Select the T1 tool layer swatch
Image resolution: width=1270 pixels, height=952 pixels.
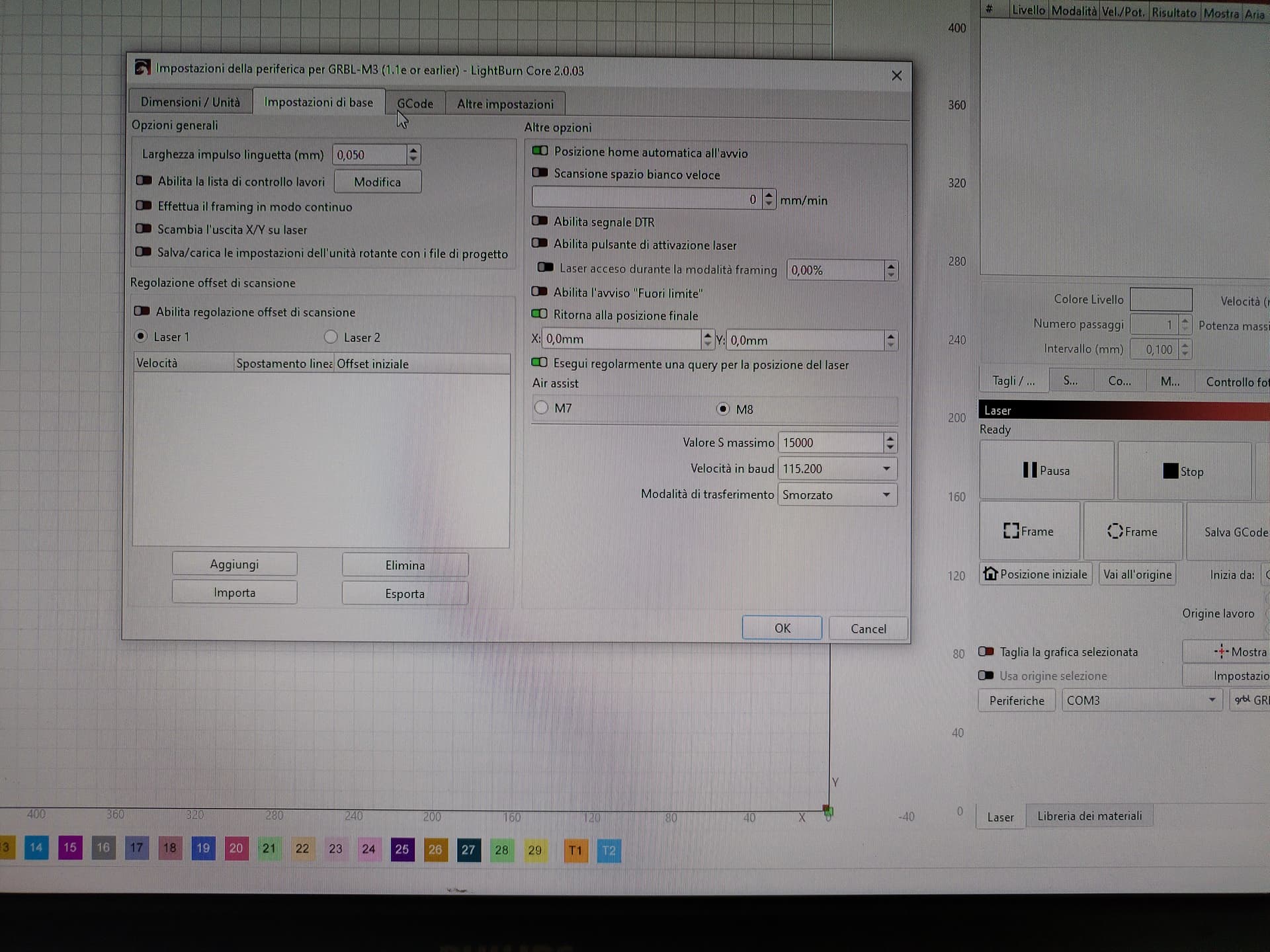(x=575, y=850)
